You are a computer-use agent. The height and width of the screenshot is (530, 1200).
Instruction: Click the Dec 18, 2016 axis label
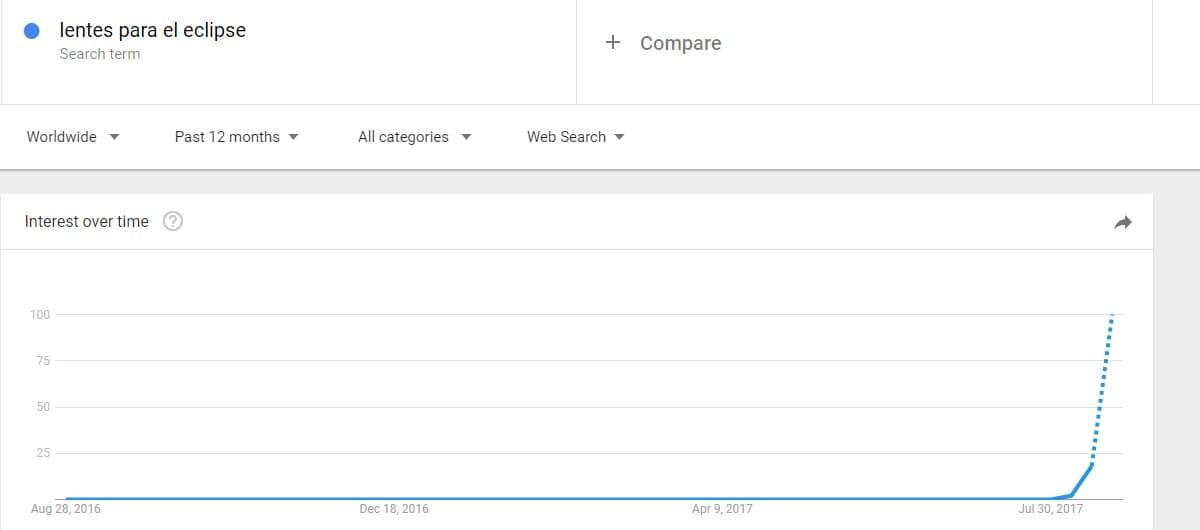click(x=394, y=509)
